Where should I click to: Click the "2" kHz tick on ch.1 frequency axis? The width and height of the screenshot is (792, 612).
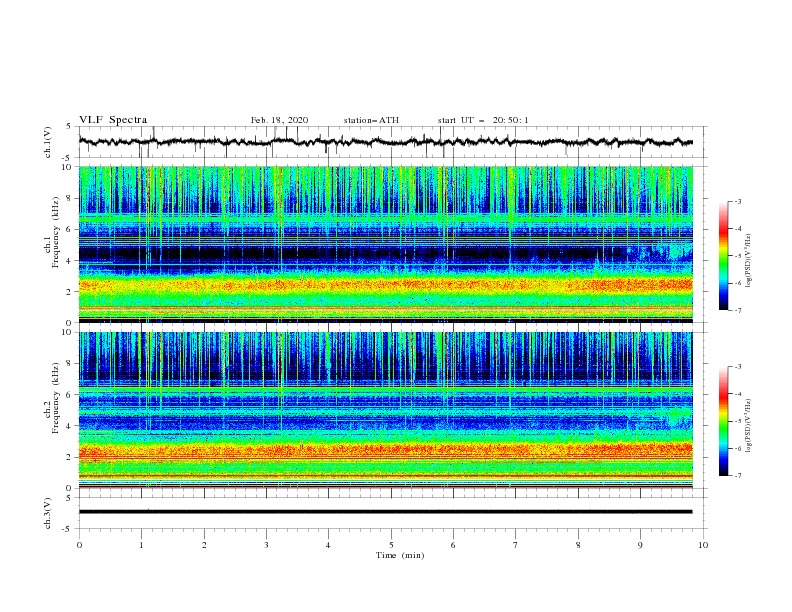(x=69, y=292)
